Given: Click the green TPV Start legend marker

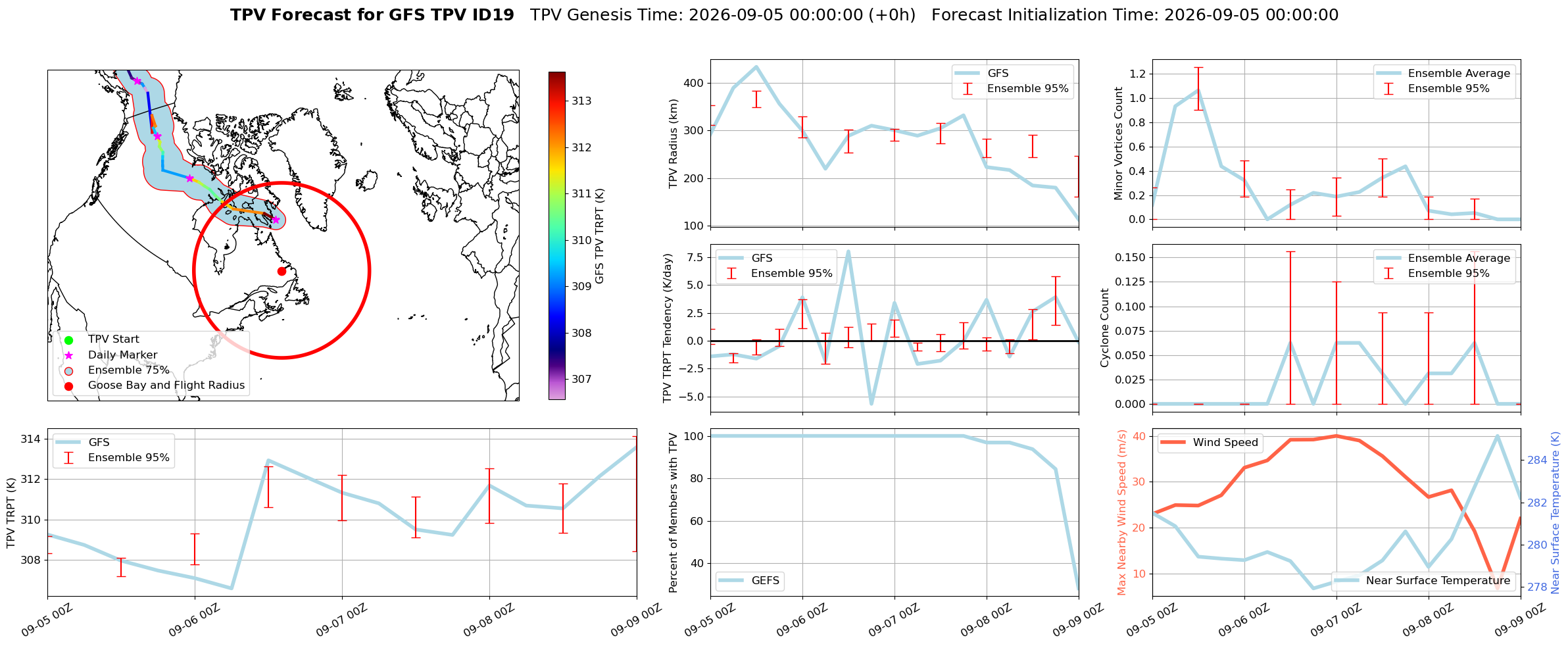Looking at the screenshot, I should pos(69,340).
